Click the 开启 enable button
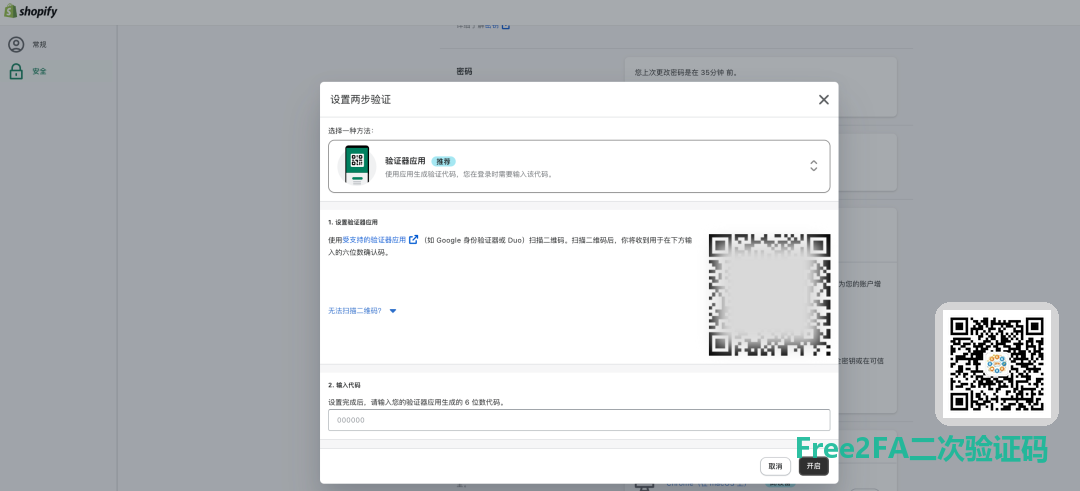The width and height of the screenshot is (1080, 491). point(813,466)
